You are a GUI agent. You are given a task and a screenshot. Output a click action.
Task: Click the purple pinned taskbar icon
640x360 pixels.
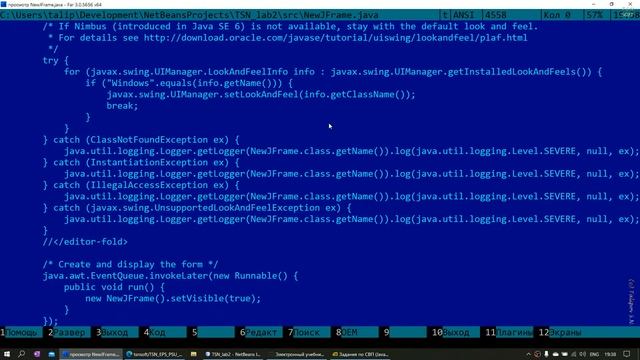tap(37, 354)
